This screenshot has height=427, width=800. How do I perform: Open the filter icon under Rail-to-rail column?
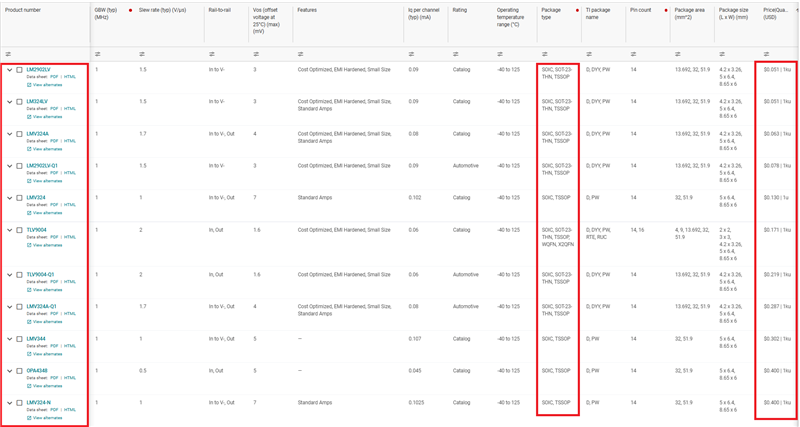[211, 54]
